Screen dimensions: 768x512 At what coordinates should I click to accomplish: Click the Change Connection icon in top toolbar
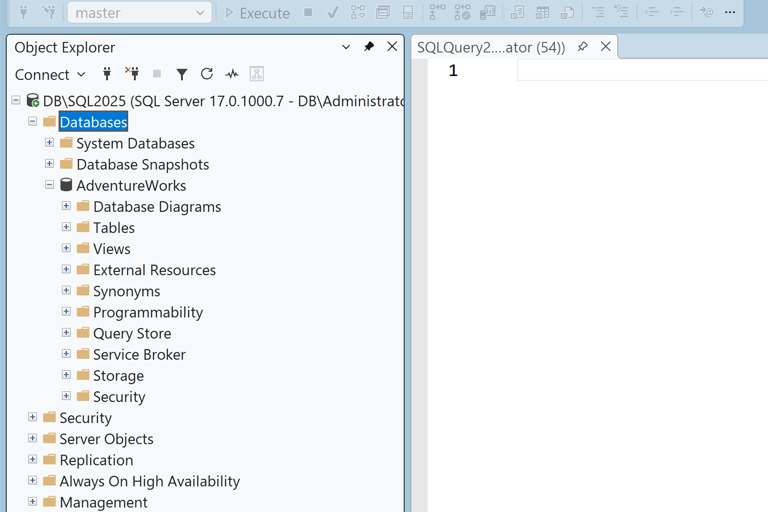[x=49, y=12]
